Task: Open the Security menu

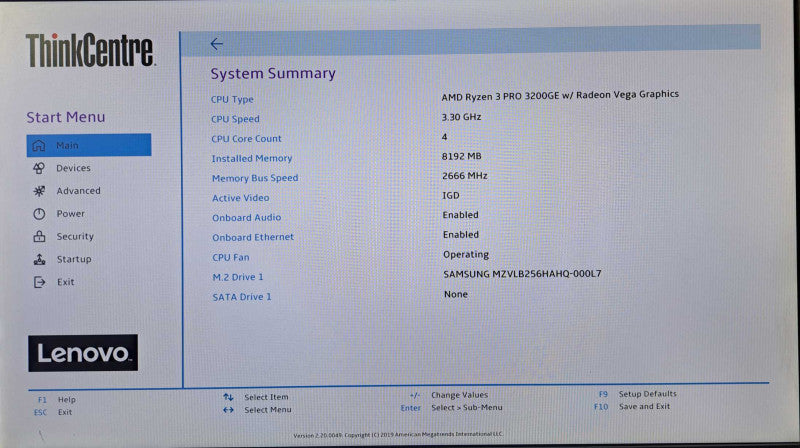Action: pos(75,236)
